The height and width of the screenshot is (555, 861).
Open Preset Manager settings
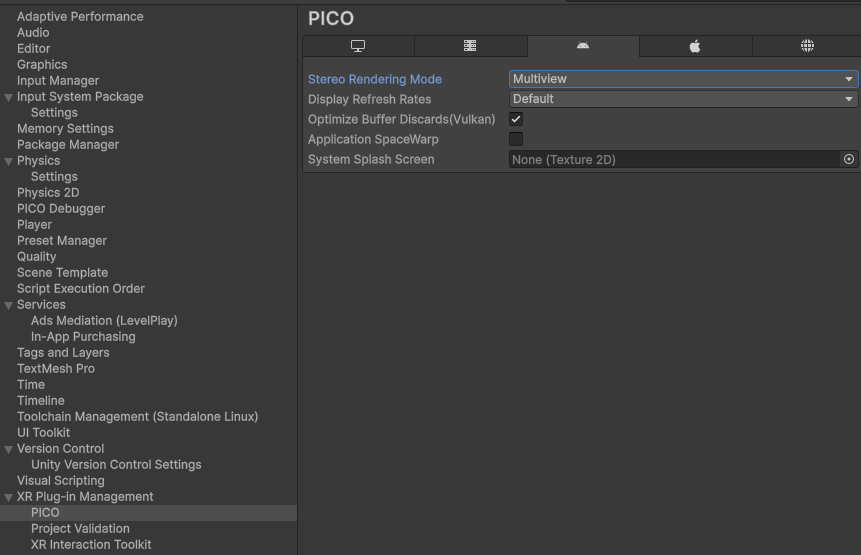click(x=62, y=240)
